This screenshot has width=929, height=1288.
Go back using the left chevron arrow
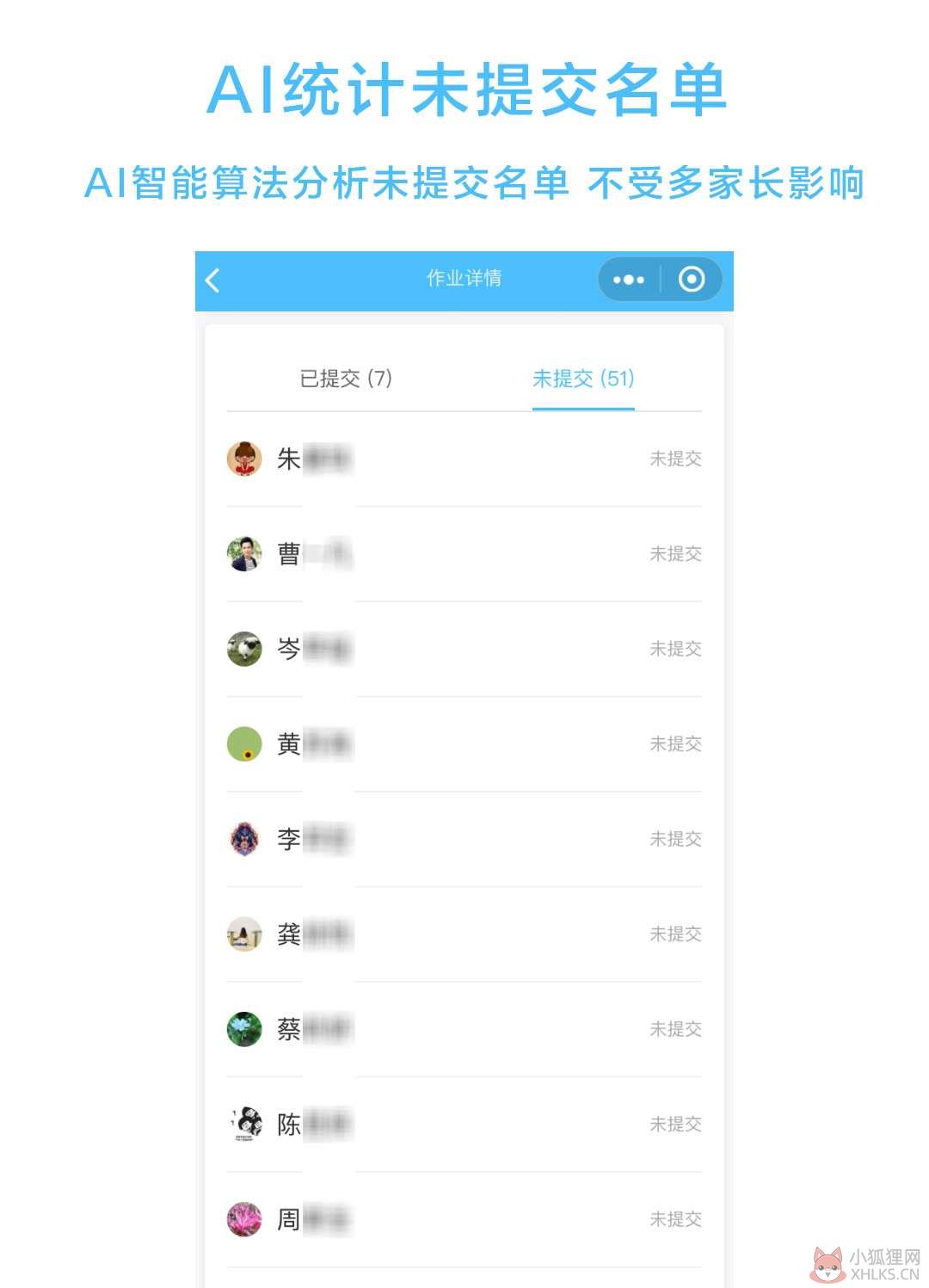(x=213, y=280)
